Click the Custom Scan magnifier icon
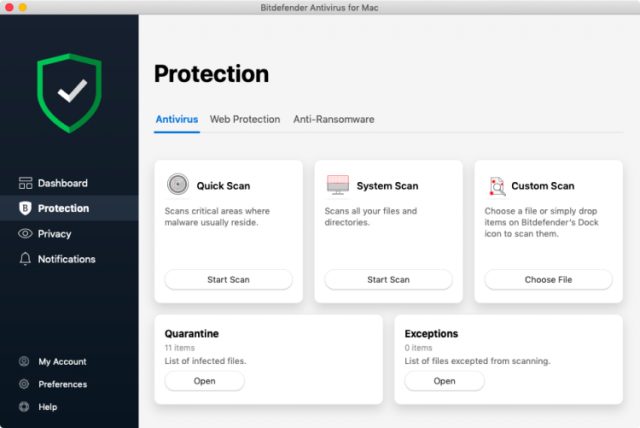The image size is (640, 428). click(x=497, y=185)
